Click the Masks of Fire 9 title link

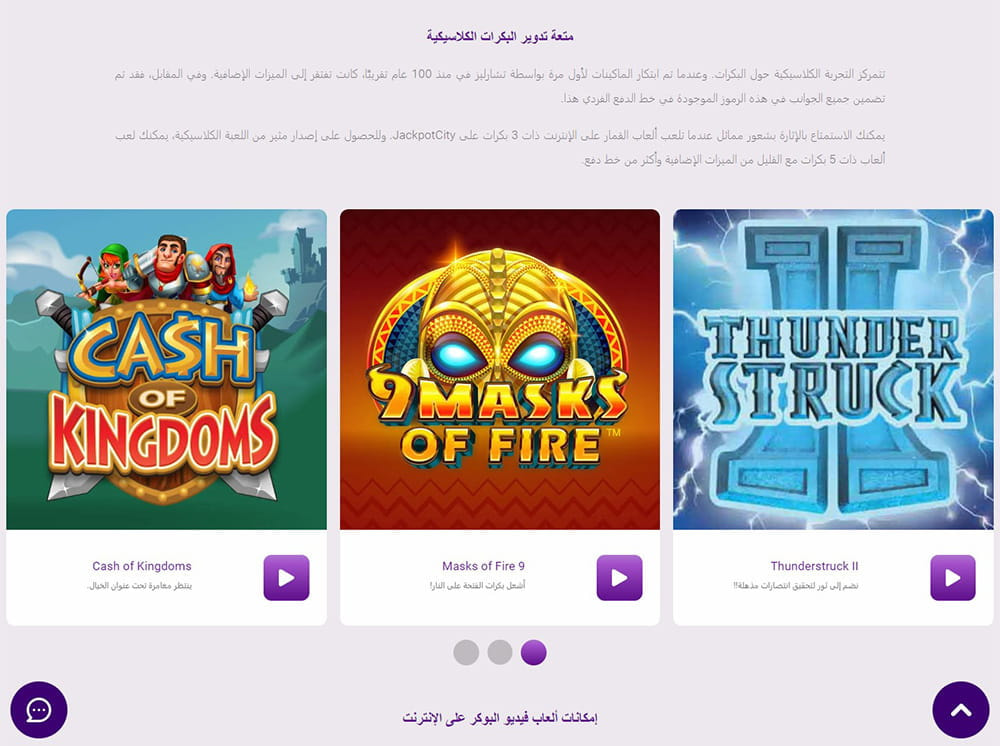coord(483,566)
